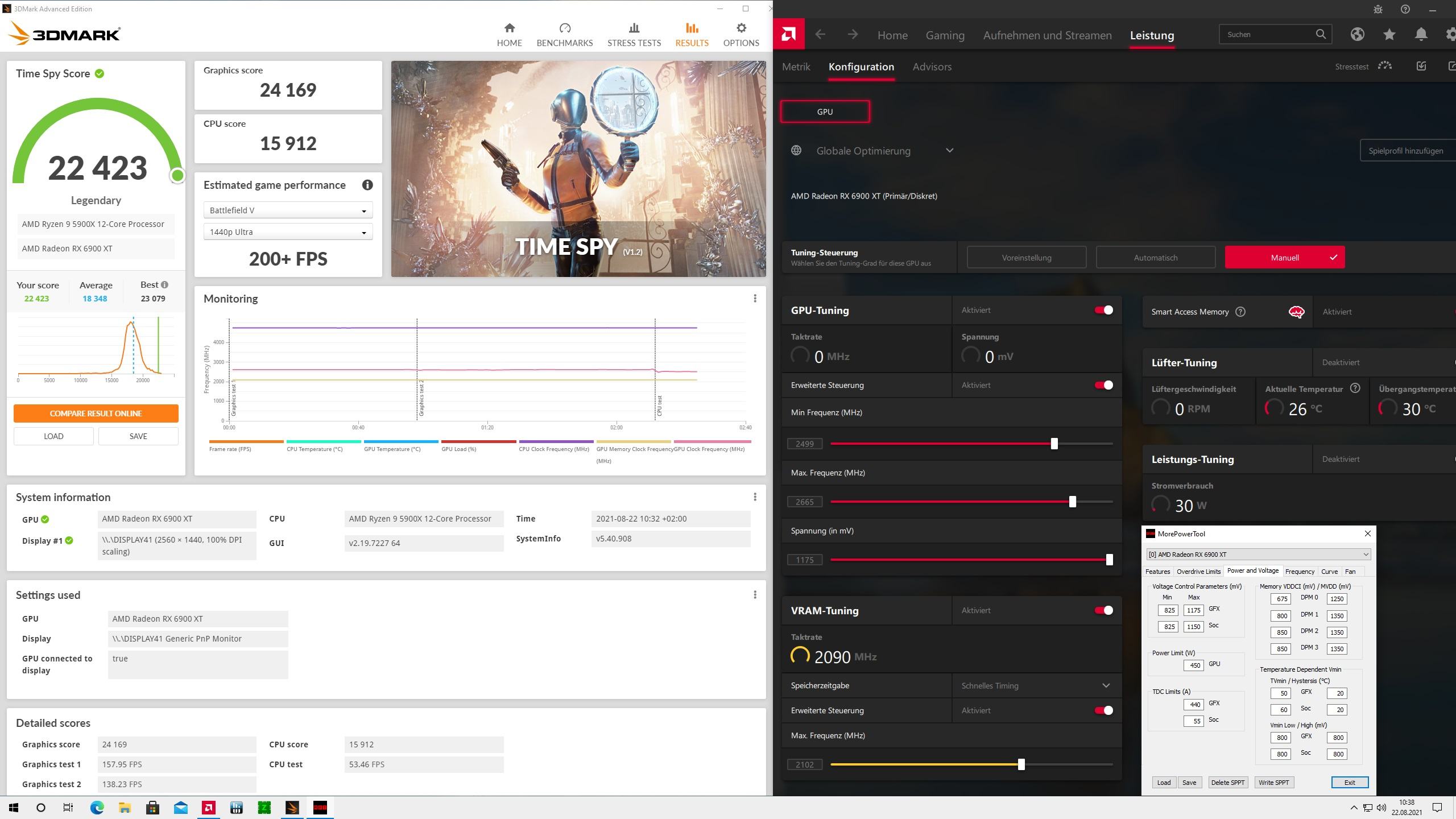Open the Benchmarks gauge icon
This screenshot has height=819, width=1456.
tap(565, 28)
